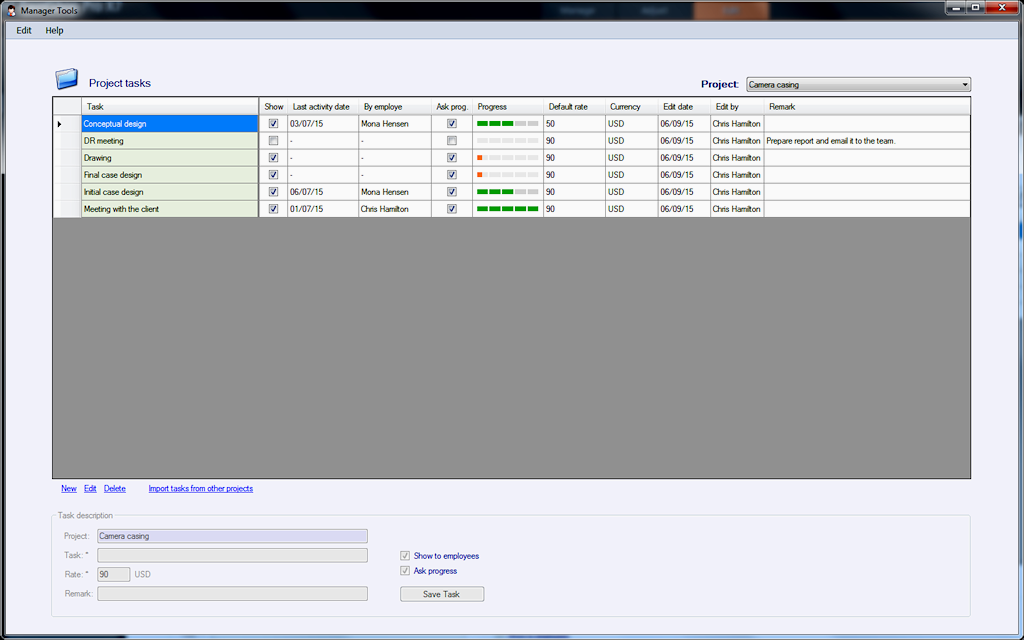
Task: Sort by Last activity date column header
Action: coord(322,107)
